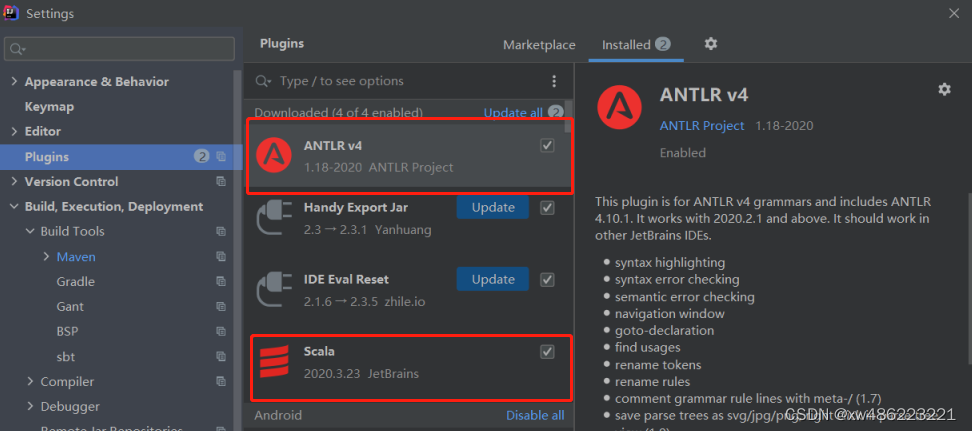The width and height of the screenshot is (972, 431).
Task: Open gear menu in ANTLR details panel
Action: [x=944, y=89]
